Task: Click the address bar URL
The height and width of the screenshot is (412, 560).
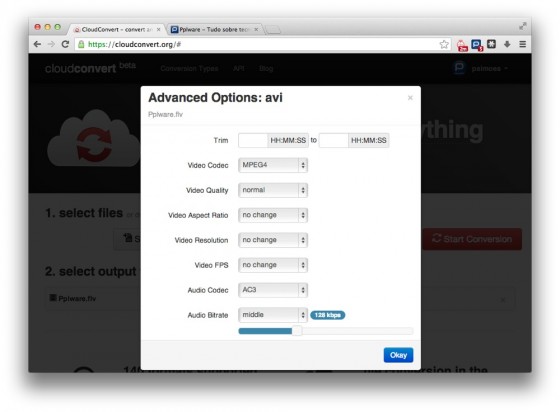Action: pyautogui.click(x=135, y=44)
